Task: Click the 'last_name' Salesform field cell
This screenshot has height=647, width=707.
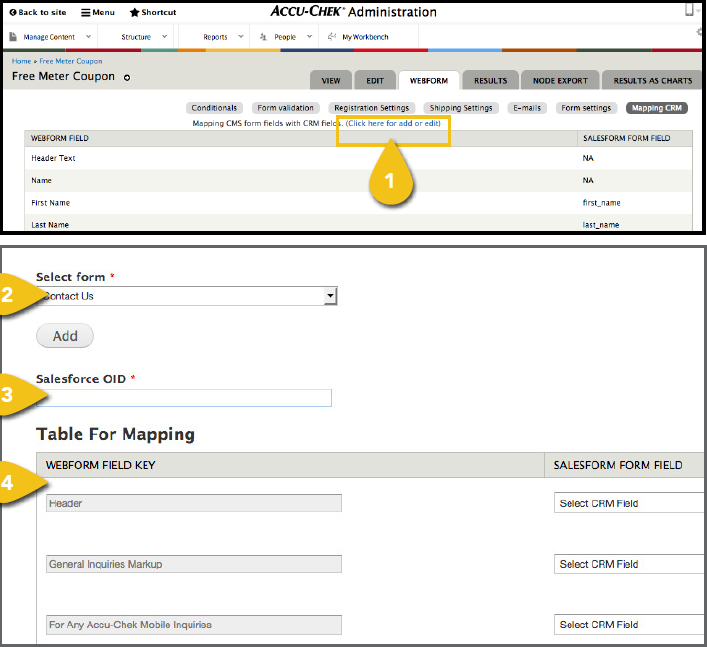Action: tap(601, 225)
